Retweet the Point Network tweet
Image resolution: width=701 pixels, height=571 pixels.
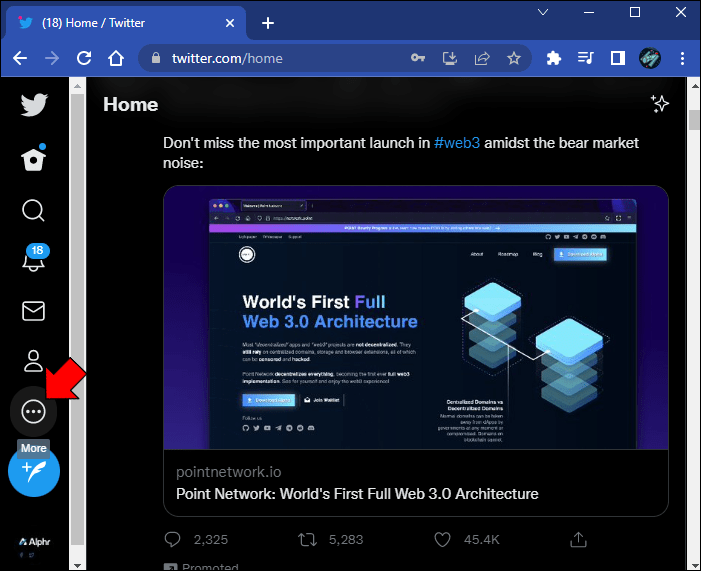(x=308, y=539)
